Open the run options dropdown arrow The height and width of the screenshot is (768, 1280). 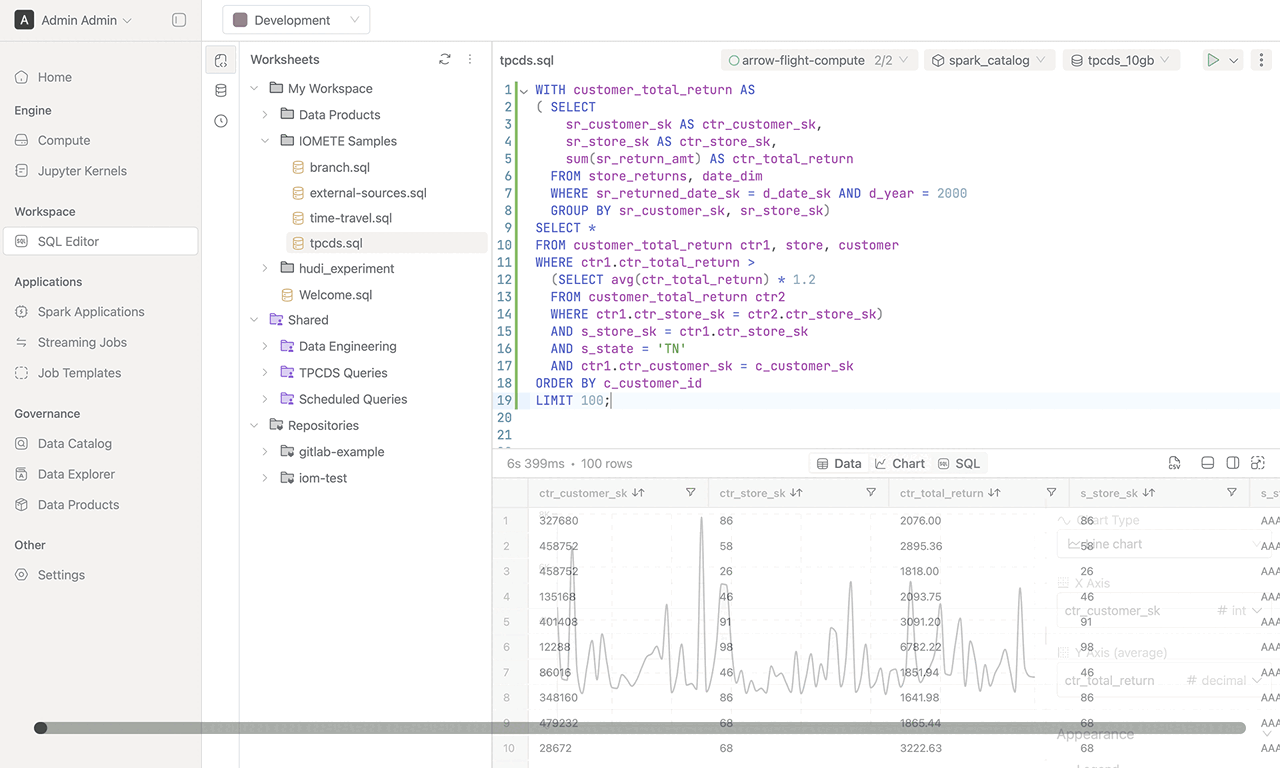(1234, 61)
